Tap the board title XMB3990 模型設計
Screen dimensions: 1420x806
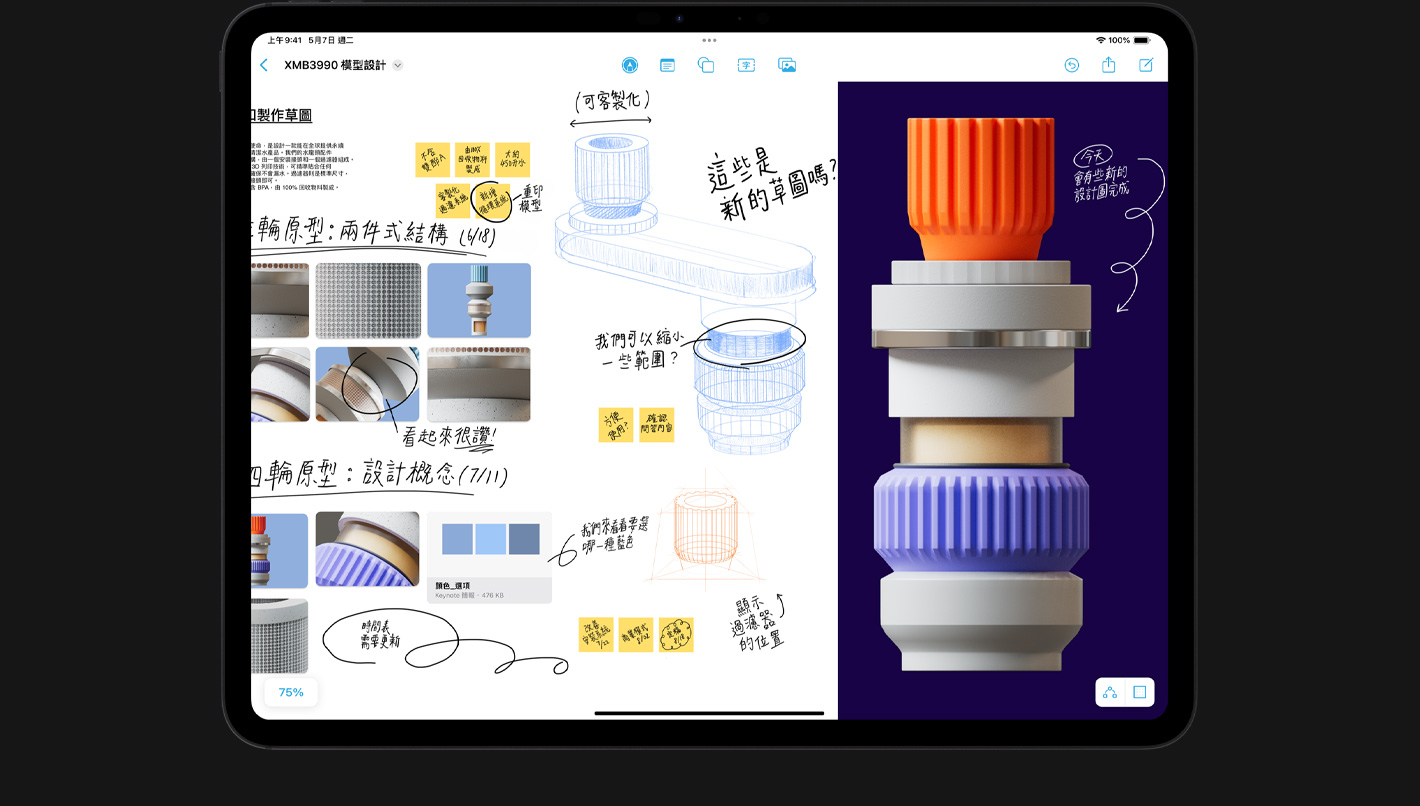point(334,65)
